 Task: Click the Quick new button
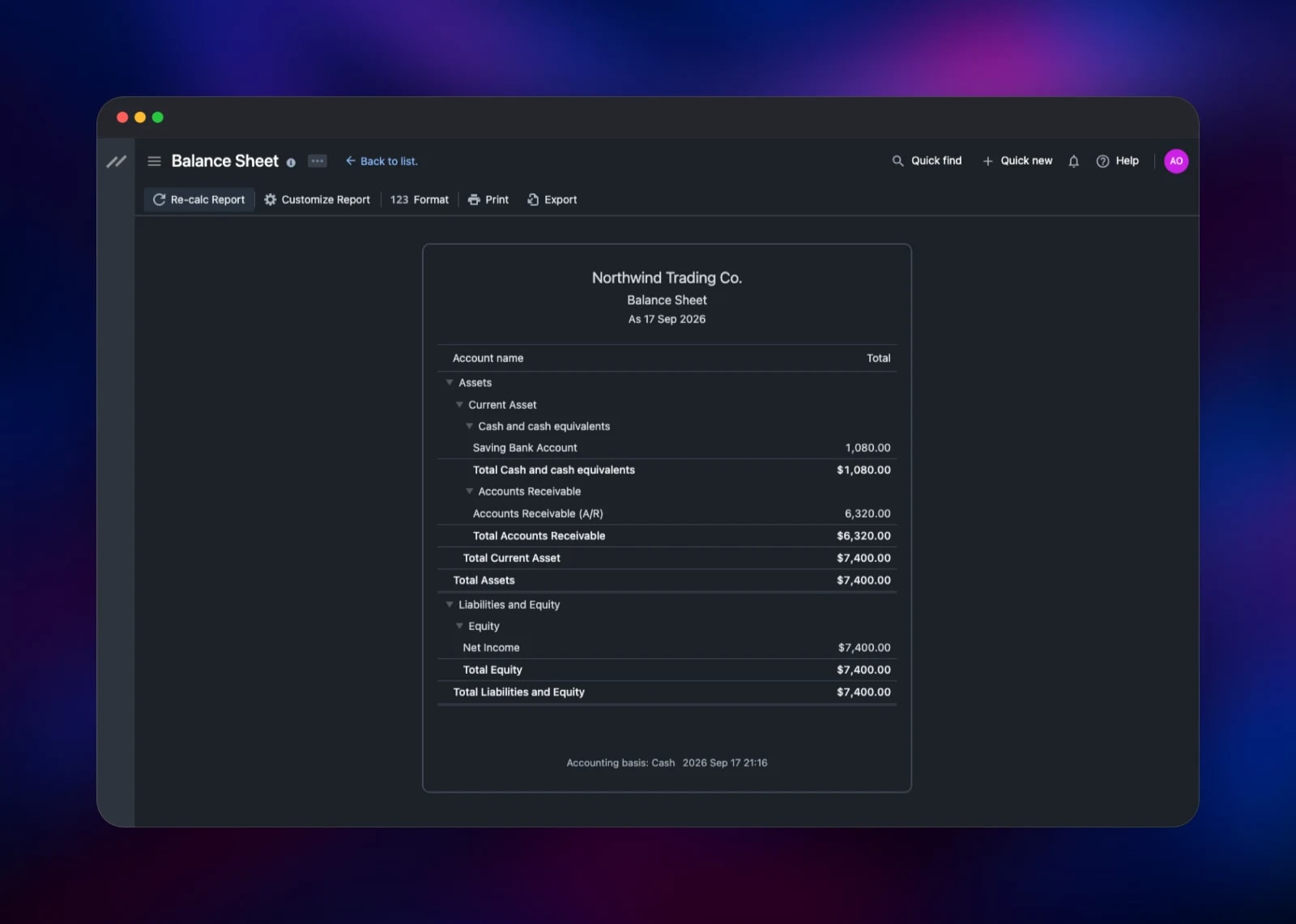(x=1017, y=160)
